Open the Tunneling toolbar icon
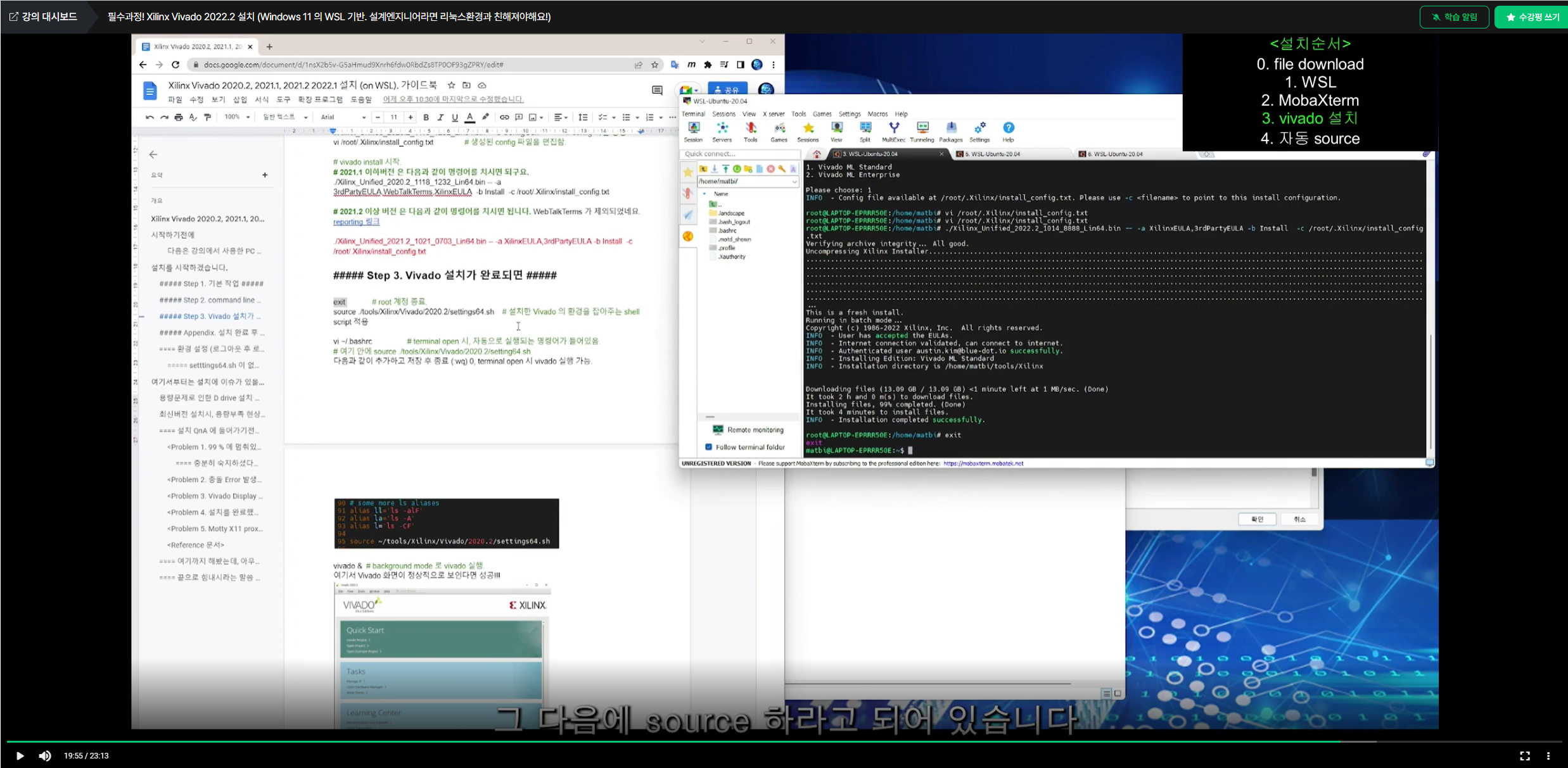Viewport: 1568px width, 768px height. point(922,132)
